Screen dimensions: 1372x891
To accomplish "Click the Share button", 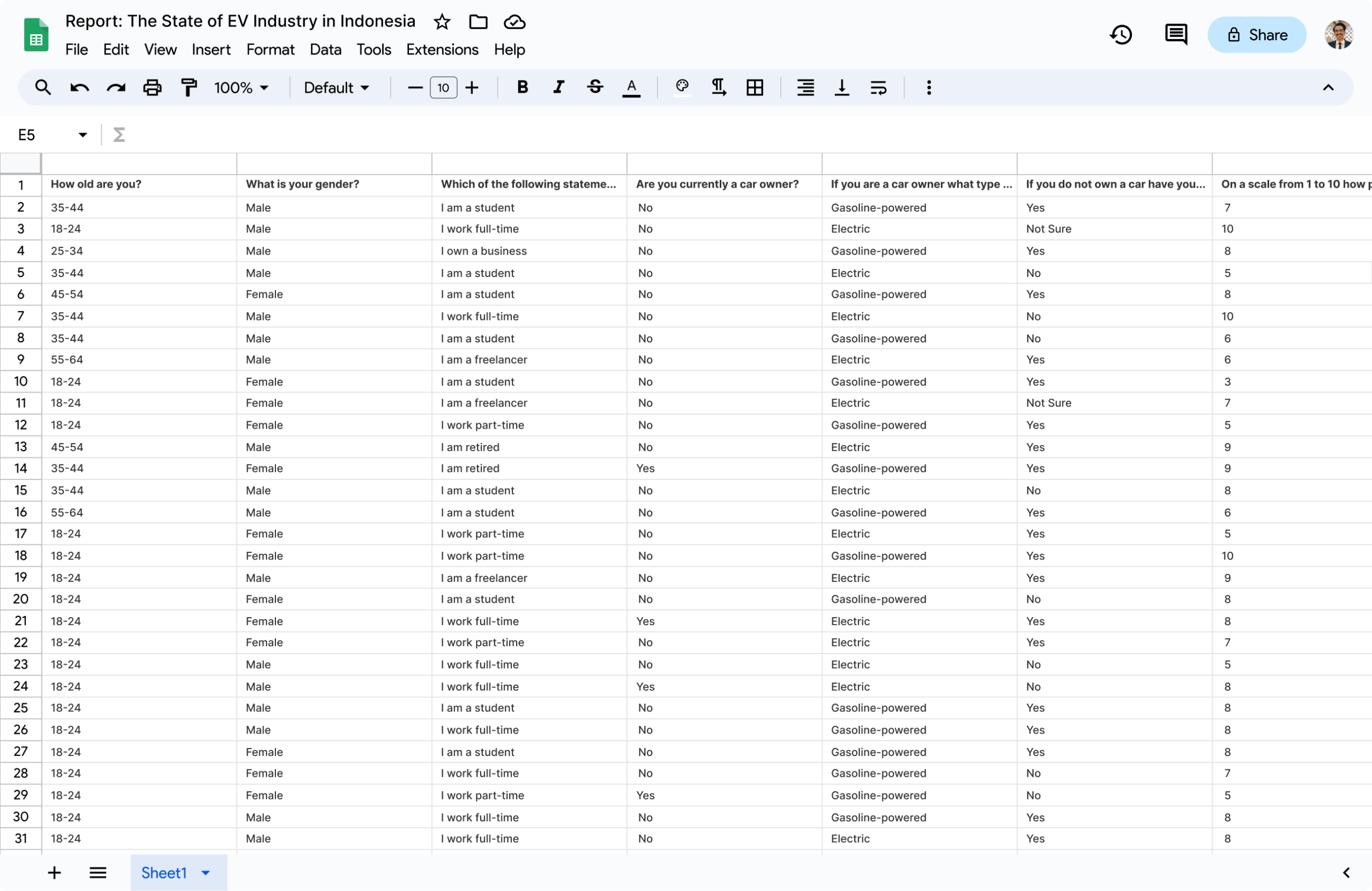I will point(1257,35).
